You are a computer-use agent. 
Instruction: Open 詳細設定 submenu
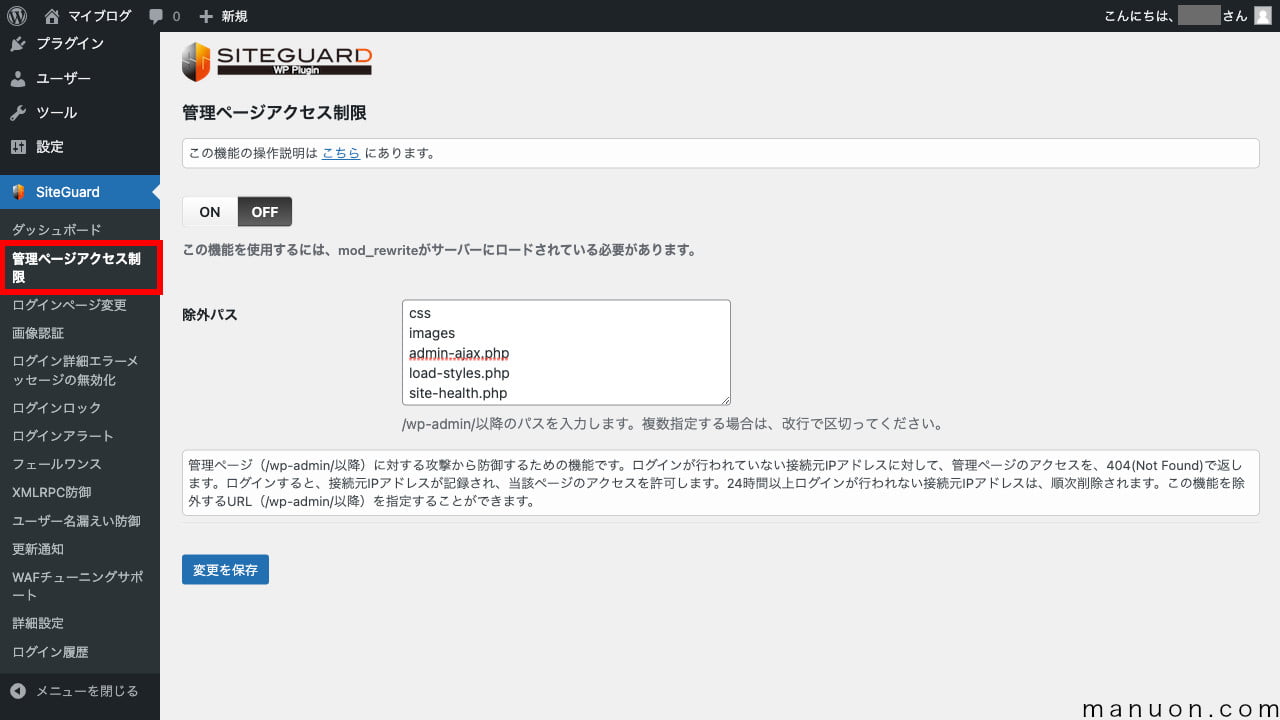point(38,623)
